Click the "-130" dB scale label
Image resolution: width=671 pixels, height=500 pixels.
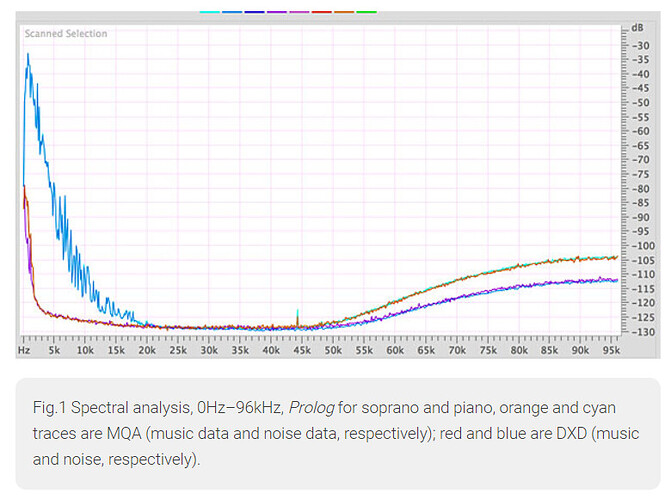(644, 332)
